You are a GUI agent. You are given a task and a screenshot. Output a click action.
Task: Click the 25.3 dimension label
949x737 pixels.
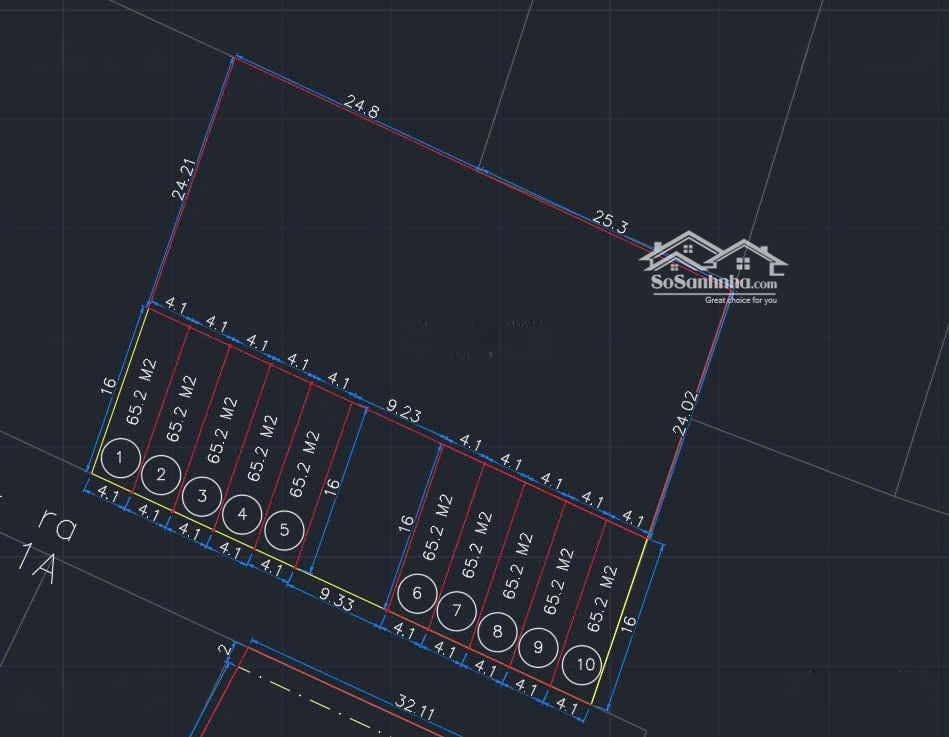[610, 222]
